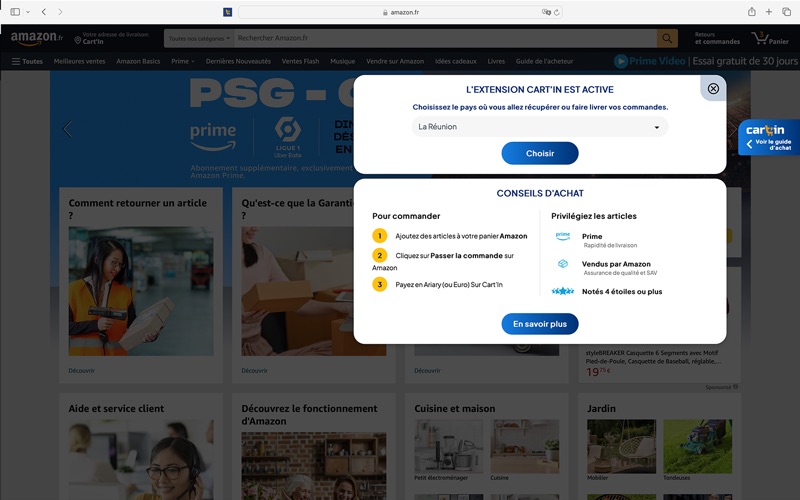
Task: Click the stars icon beside Notés 4 étoiles
Action: [563, 291]
